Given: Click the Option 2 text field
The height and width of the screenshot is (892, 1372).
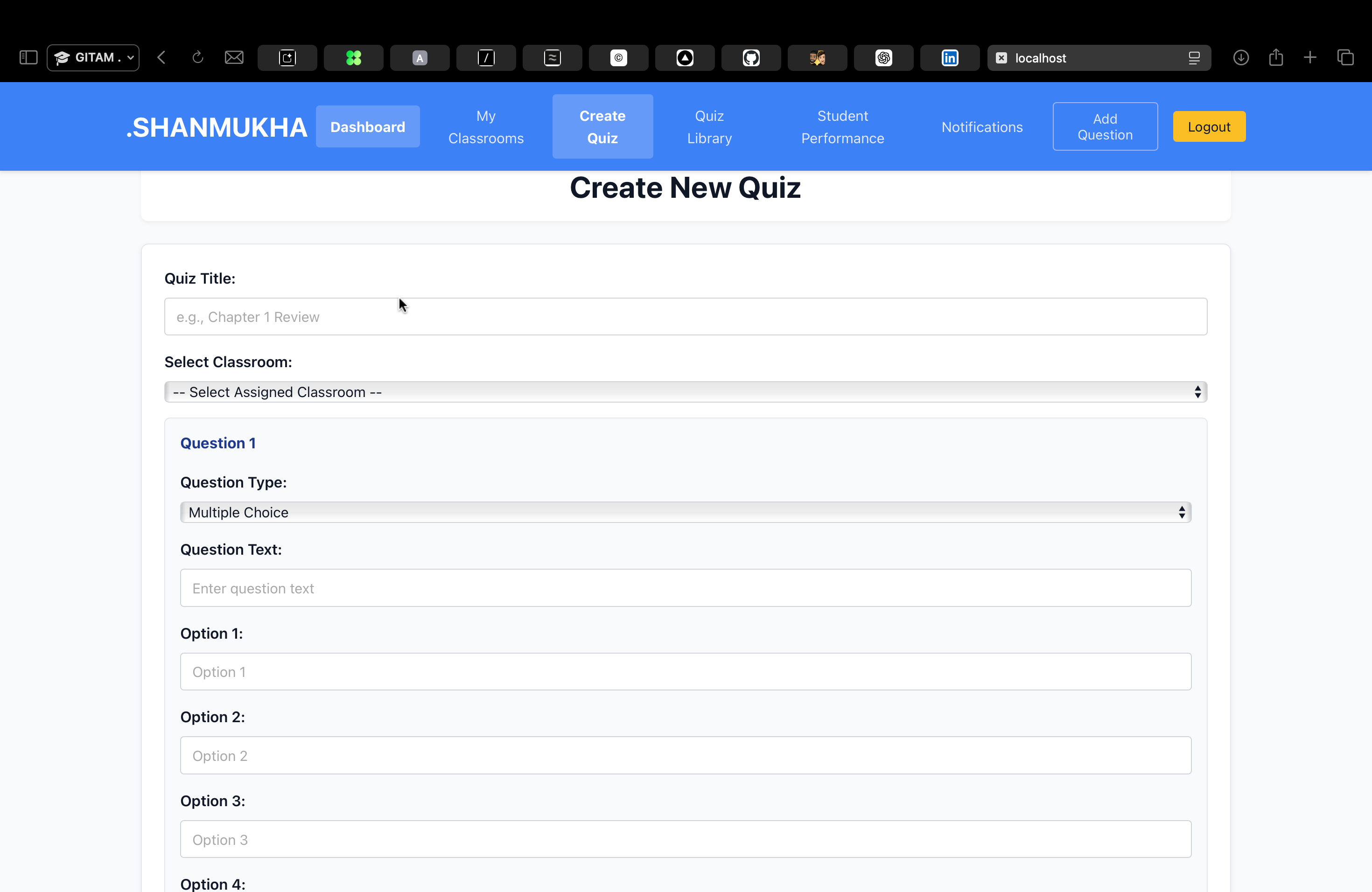Looking at the screenshot, I should 685,755.
